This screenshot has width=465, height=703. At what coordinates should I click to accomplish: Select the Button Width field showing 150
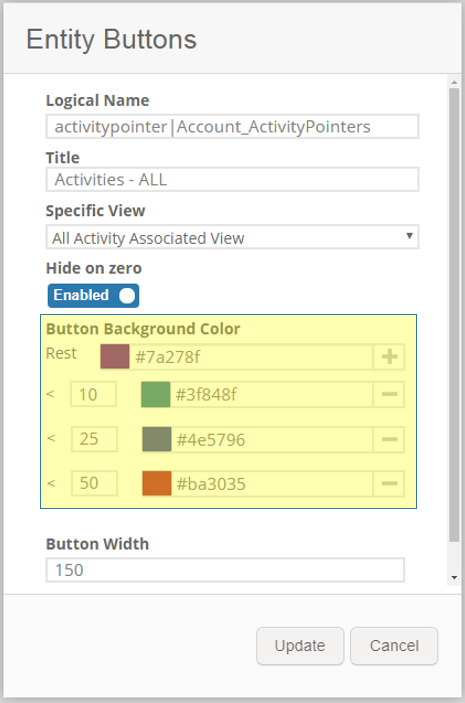tap(225, 570)
